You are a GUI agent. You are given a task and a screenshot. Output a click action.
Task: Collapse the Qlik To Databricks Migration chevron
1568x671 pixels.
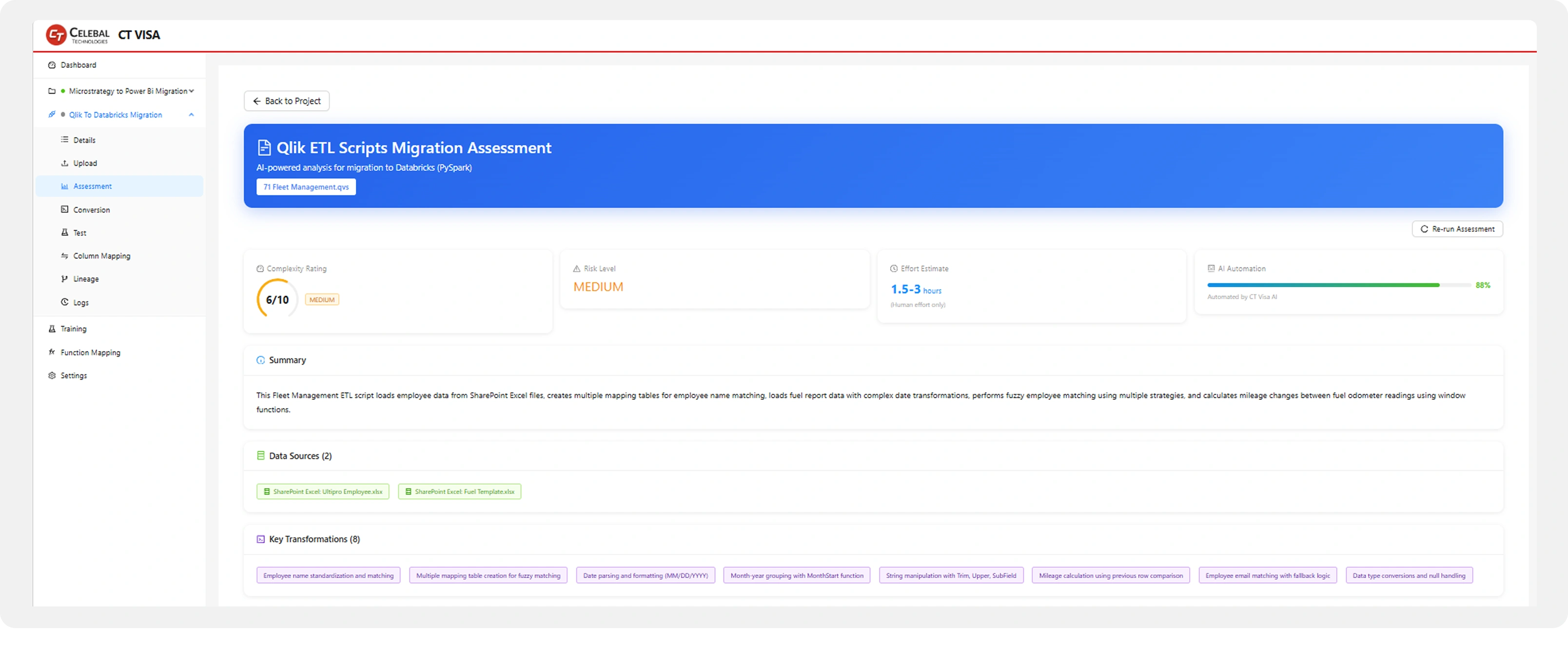point(191,115)
